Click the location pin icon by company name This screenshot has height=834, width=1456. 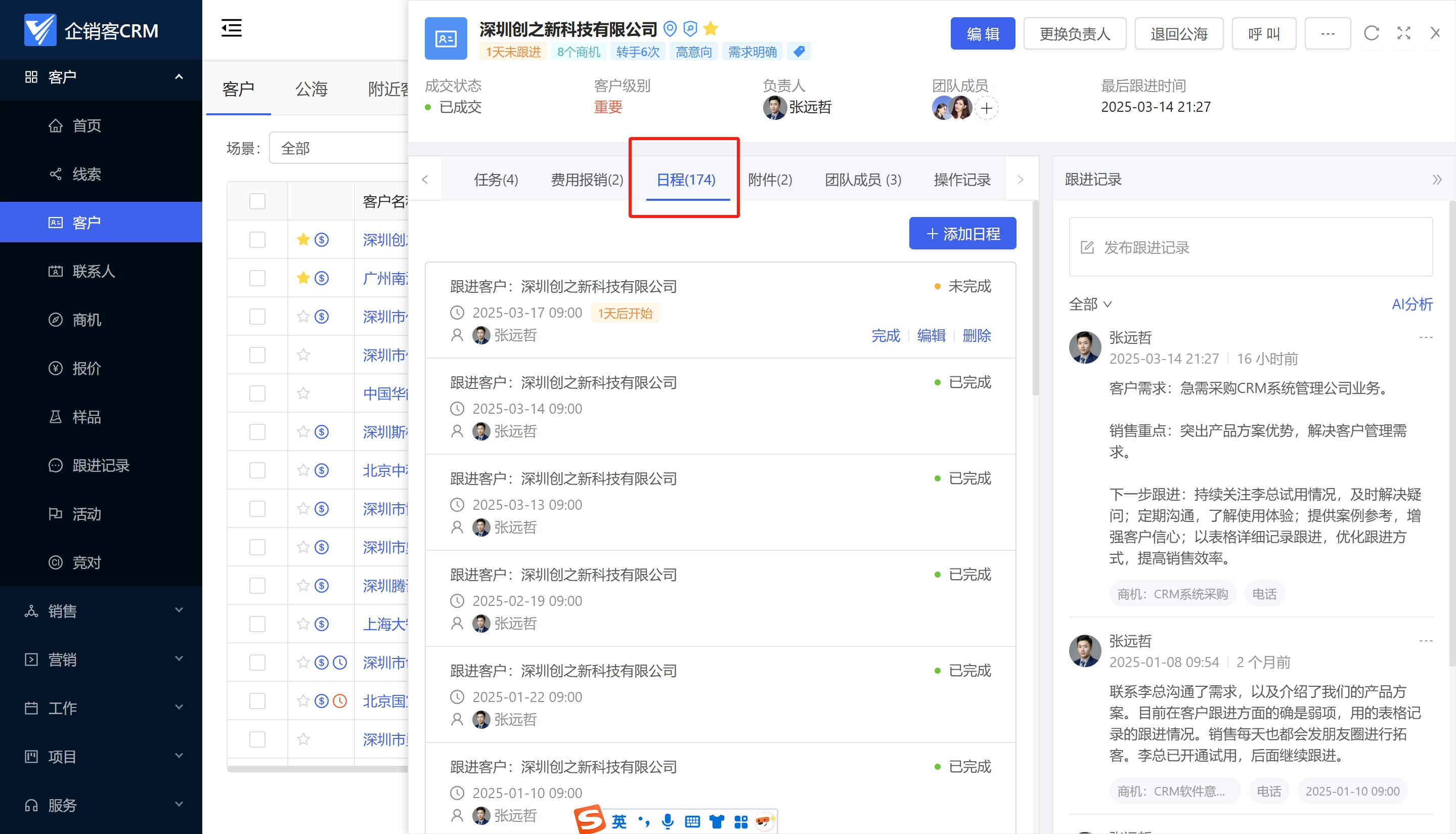click(670, 28)
